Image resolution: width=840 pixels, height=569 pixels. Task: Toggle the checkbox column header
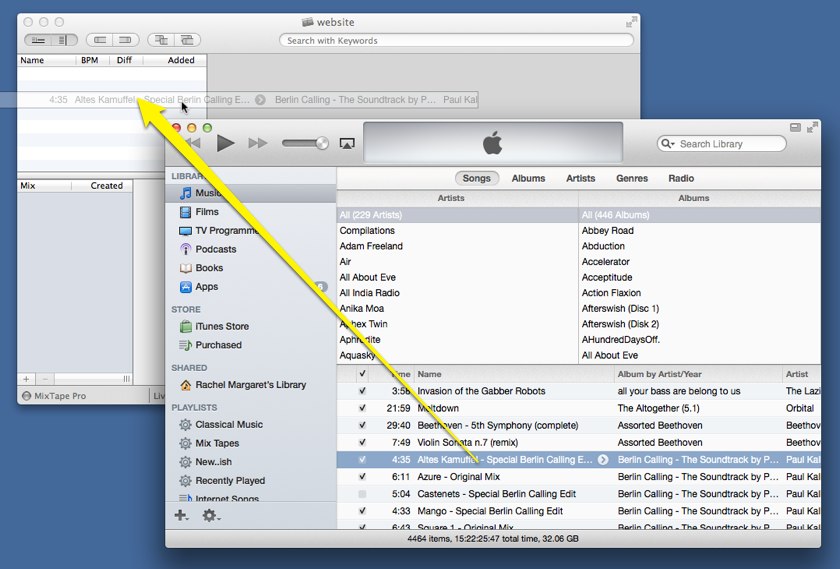coord(363,374)
